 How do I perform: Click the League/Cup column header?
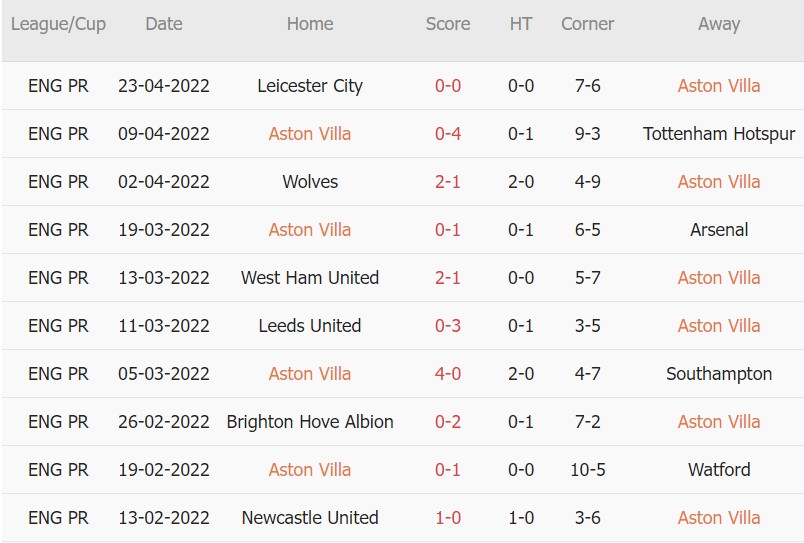pos(58,24)
